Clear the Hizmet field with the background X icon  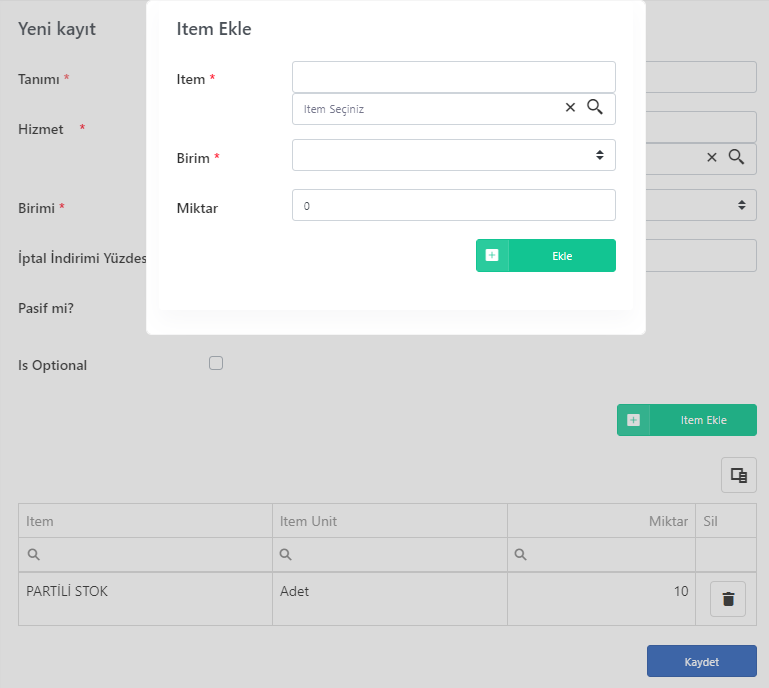(x=712, y=157)
